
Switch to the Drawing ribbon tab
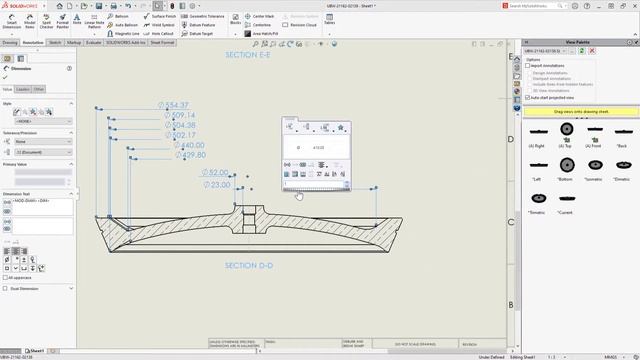pyautogui.click(x=10, y=43)
